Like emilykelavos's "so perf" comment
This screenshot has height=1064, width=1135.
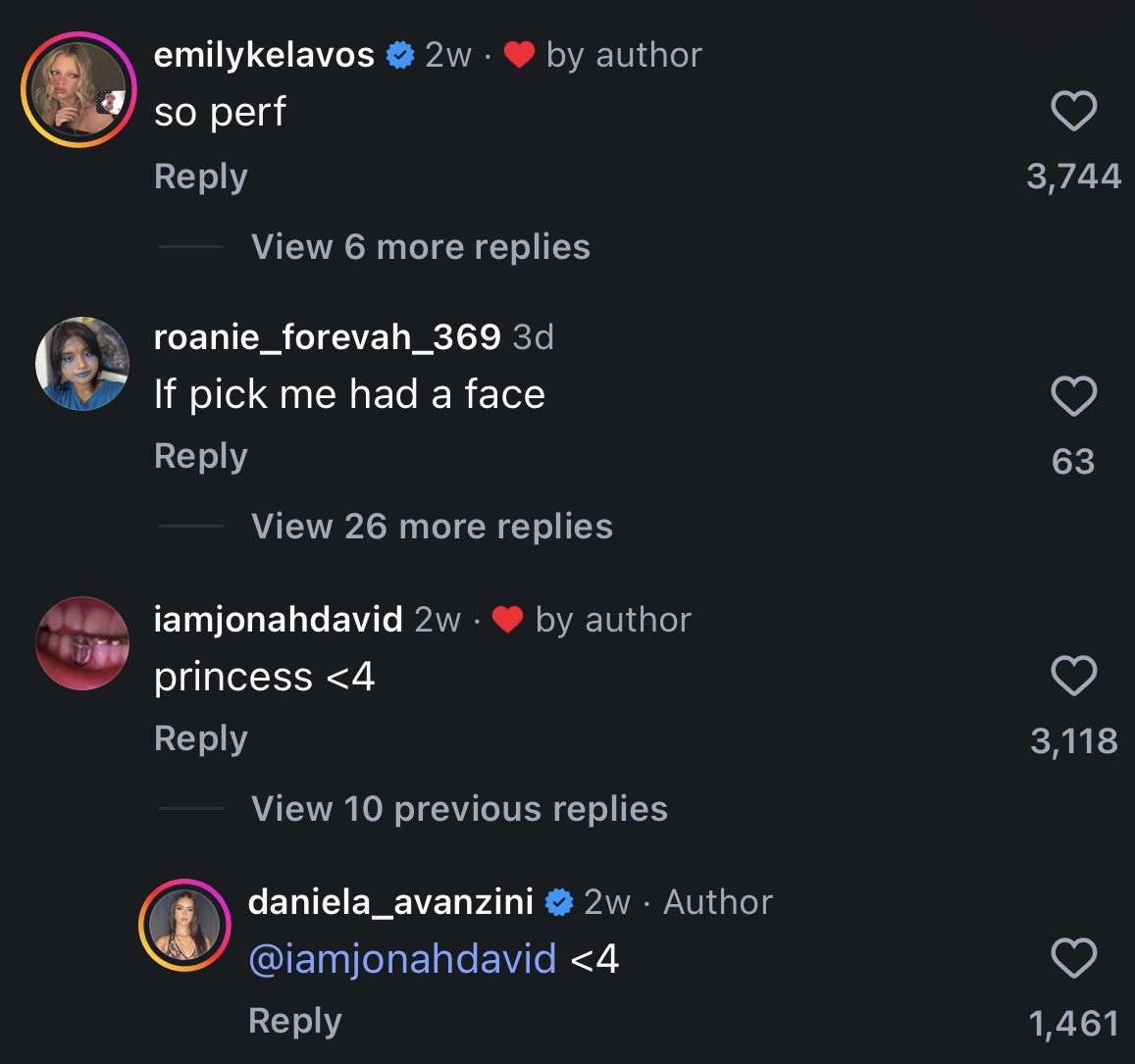(x=1073, y=111)
